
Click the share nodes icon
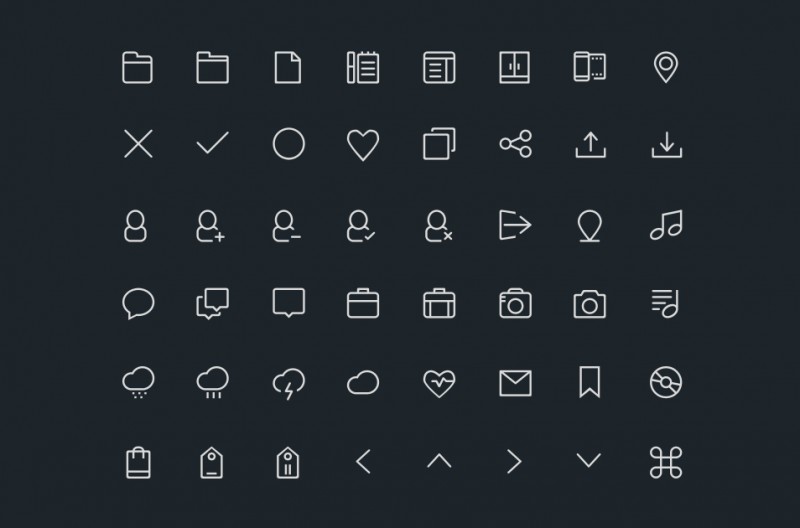[x=515, y=144]
